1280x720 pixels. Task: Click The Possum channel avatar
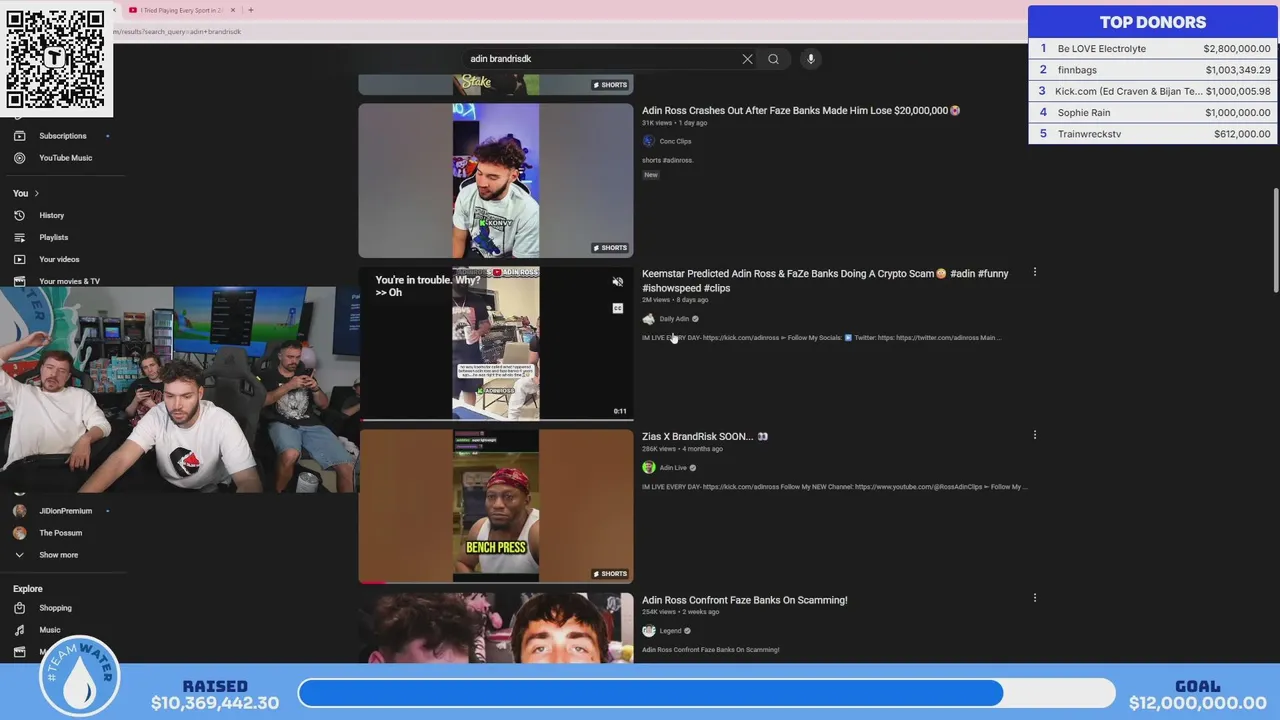(19, 533)
